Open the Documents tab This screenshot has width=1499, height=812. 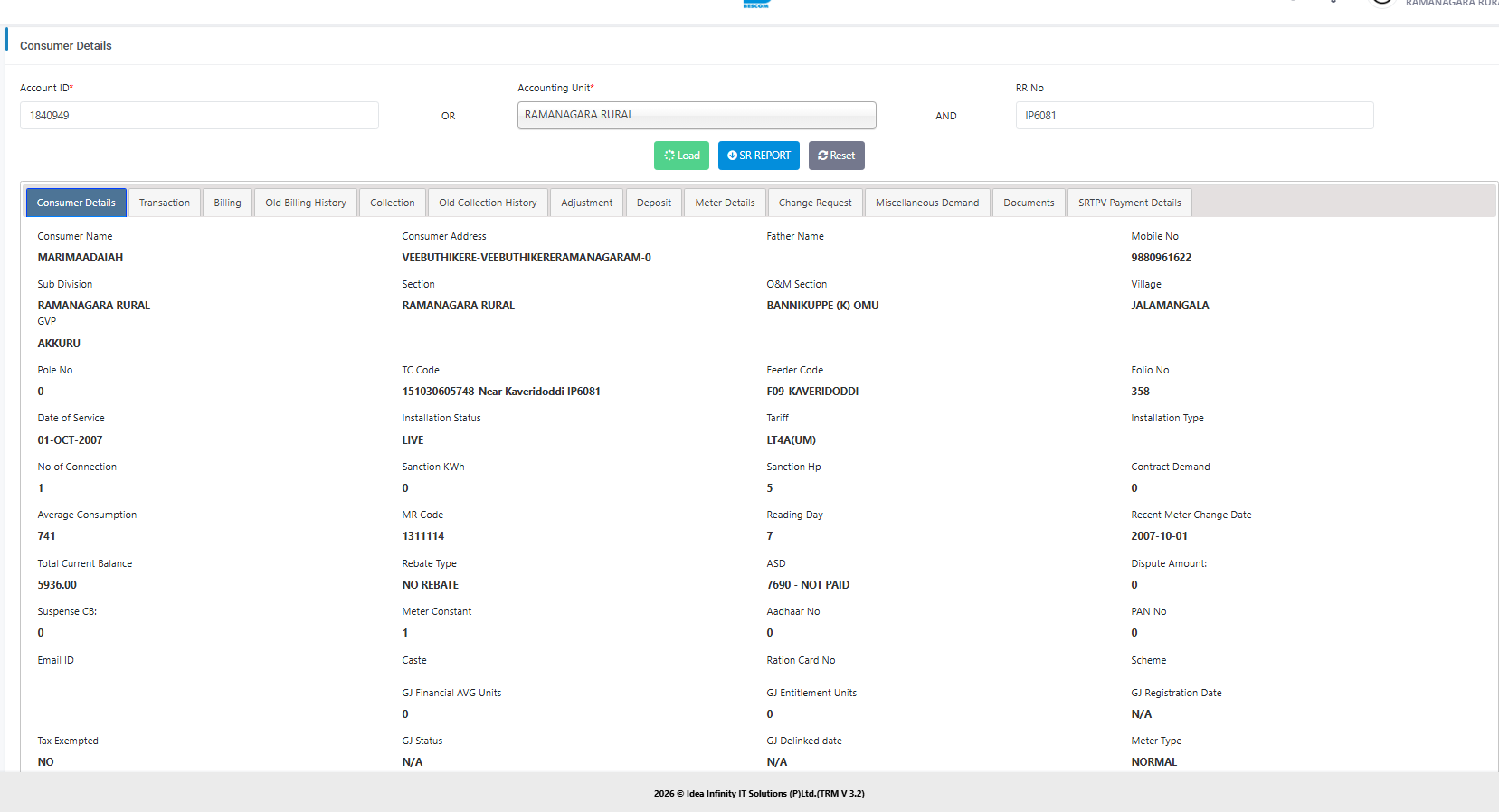(1029, 203)
